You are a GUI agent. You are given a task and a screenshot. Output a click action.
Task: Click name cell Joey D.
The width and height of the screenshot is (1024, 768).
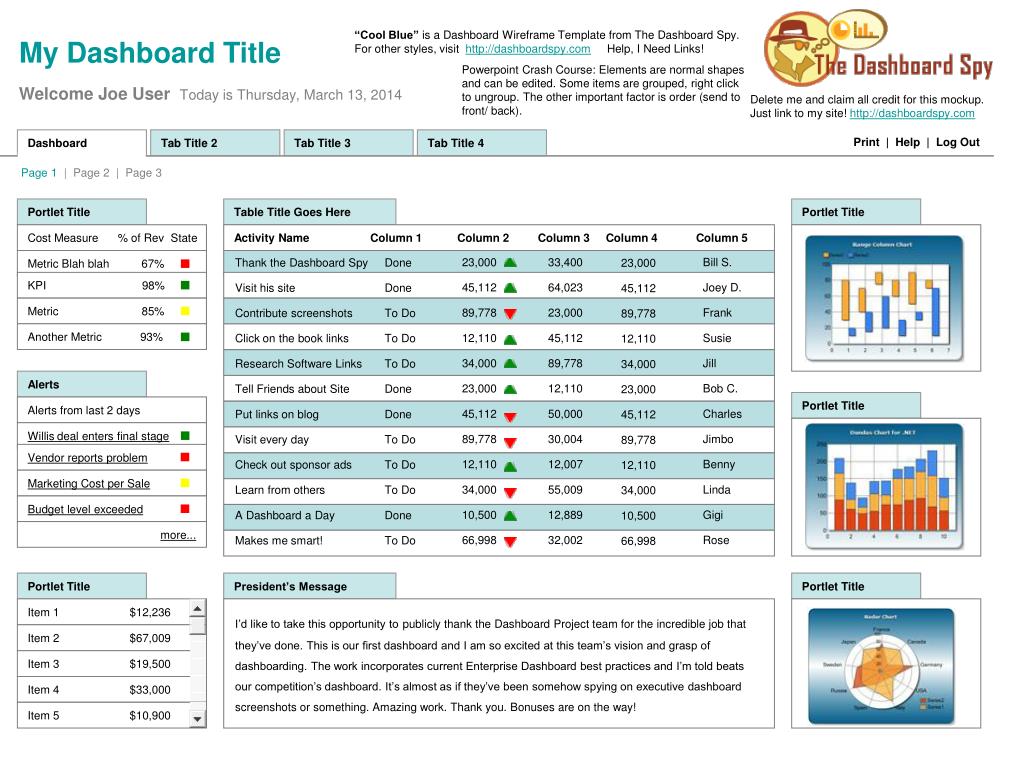722,288
